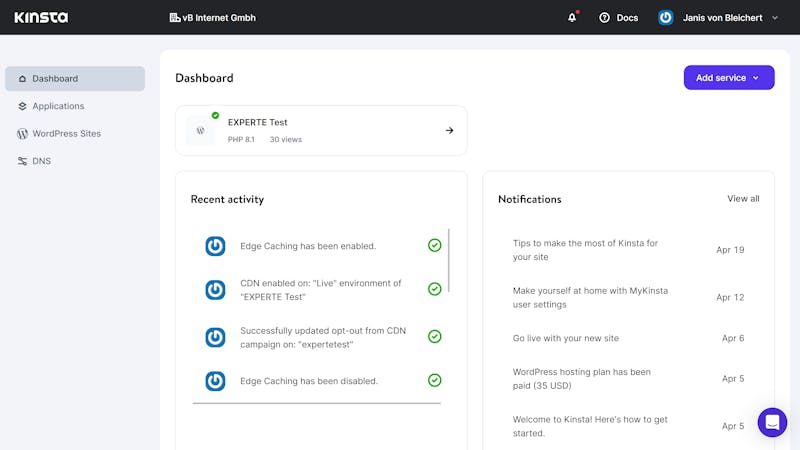Click avatar beside CDN enabled activity
Image resolution: width=800 pixels, height=450 pixels.
pyautogui.click(x=215, y=290)
